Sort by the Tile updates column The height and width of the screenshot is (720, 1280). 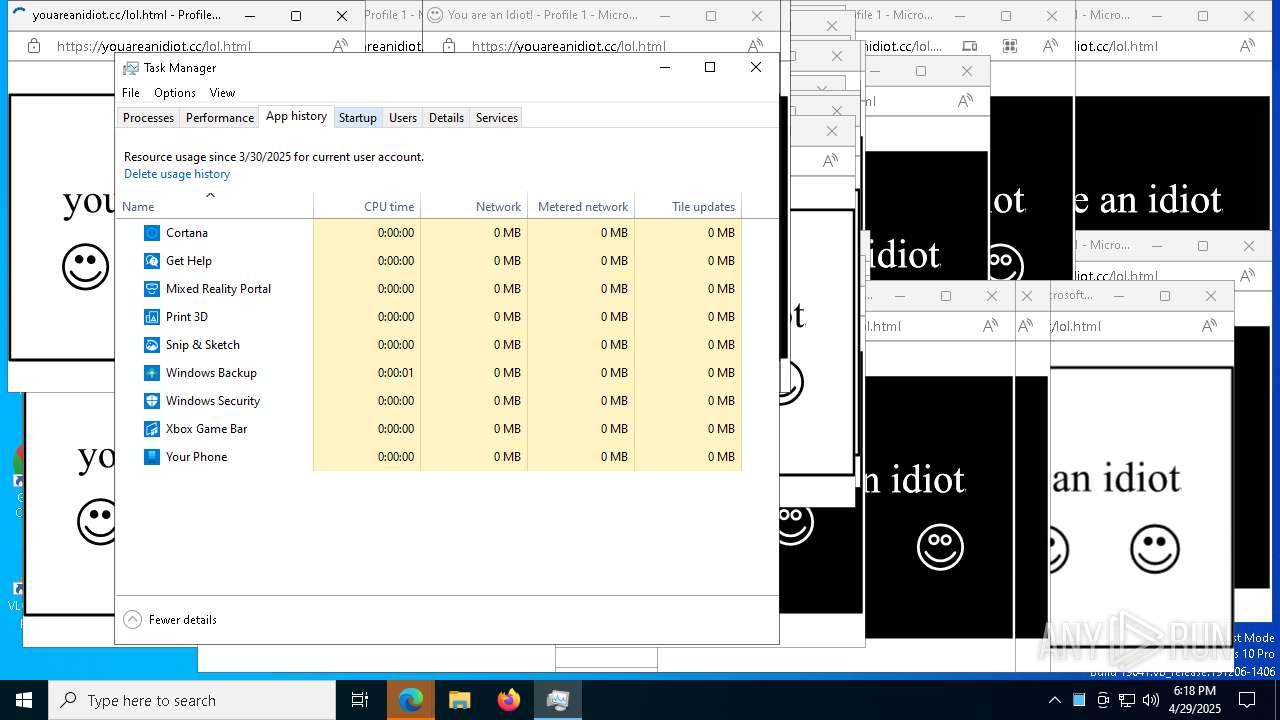click(688, 206)
